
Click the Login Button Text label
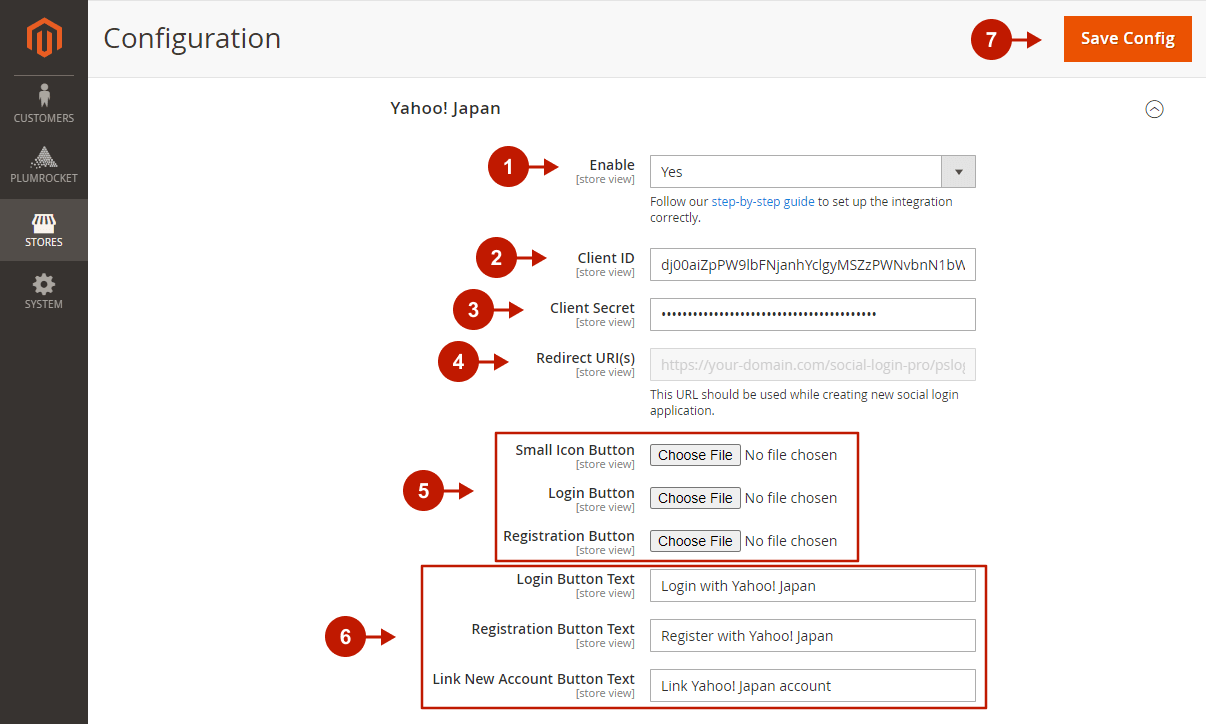pyautogui.click(x=576, y=579)
